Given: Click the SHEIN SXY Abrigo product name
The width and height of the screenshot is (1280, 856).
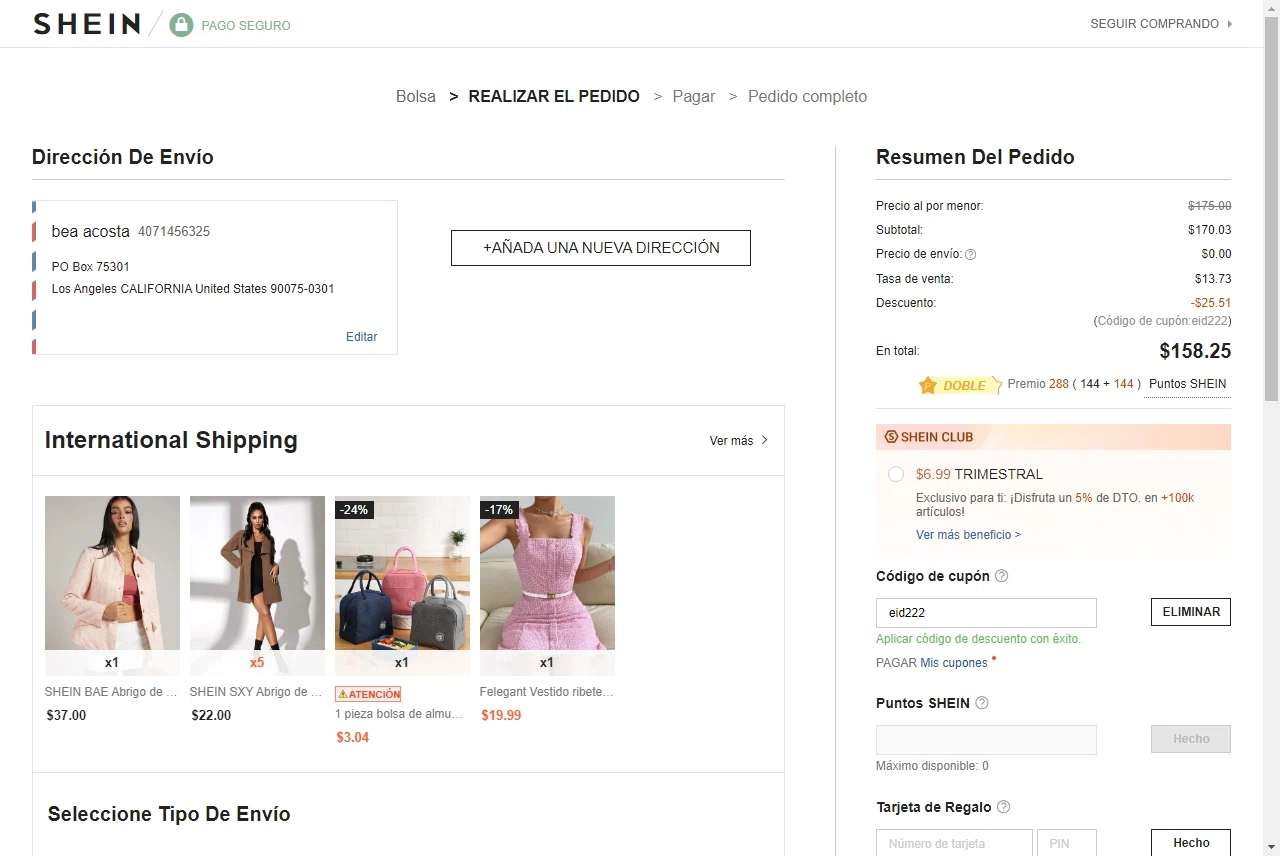Looking at the screenshot, I should tap(256, 692).
